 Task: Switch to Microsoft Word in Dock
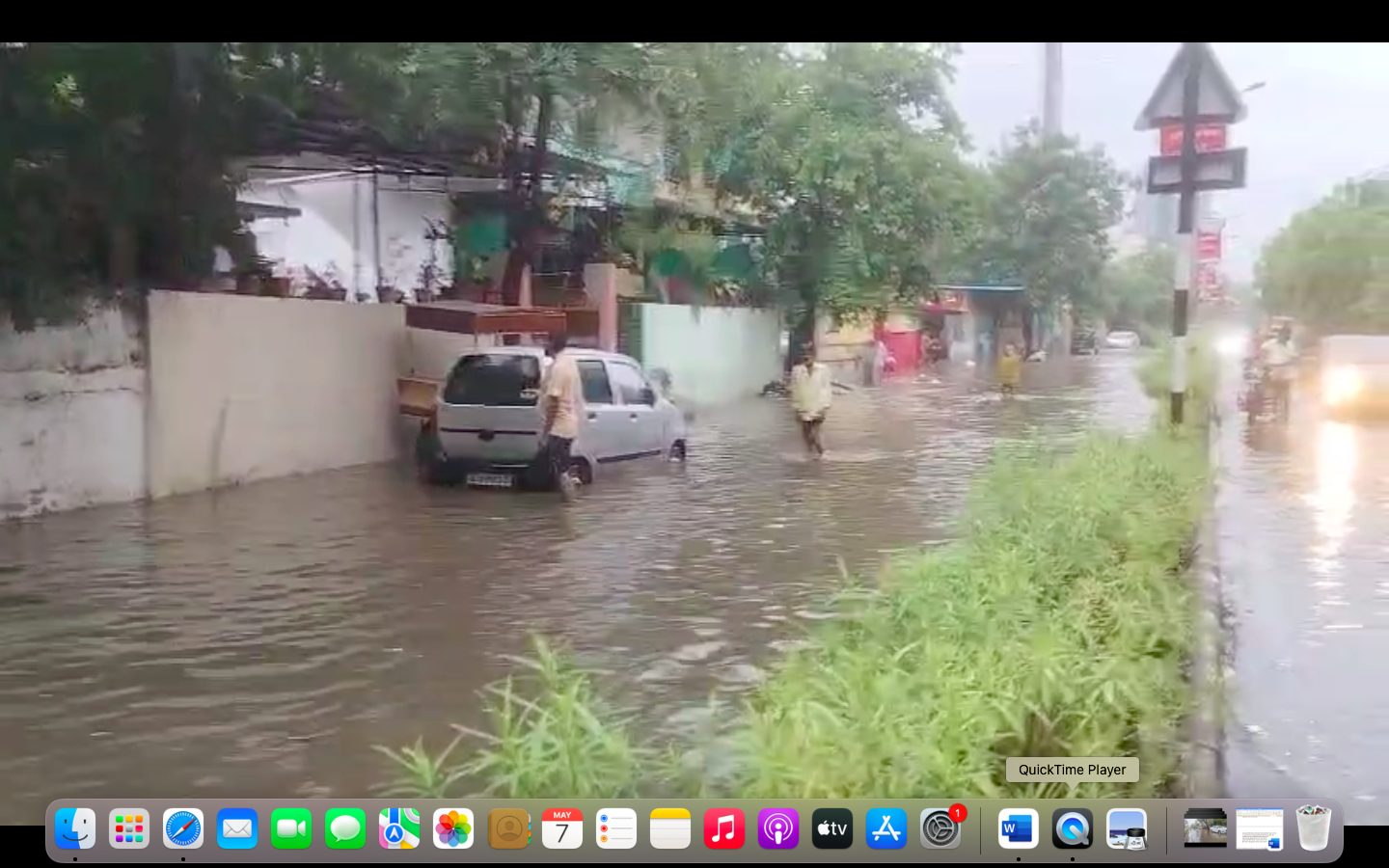[1019, 828]
